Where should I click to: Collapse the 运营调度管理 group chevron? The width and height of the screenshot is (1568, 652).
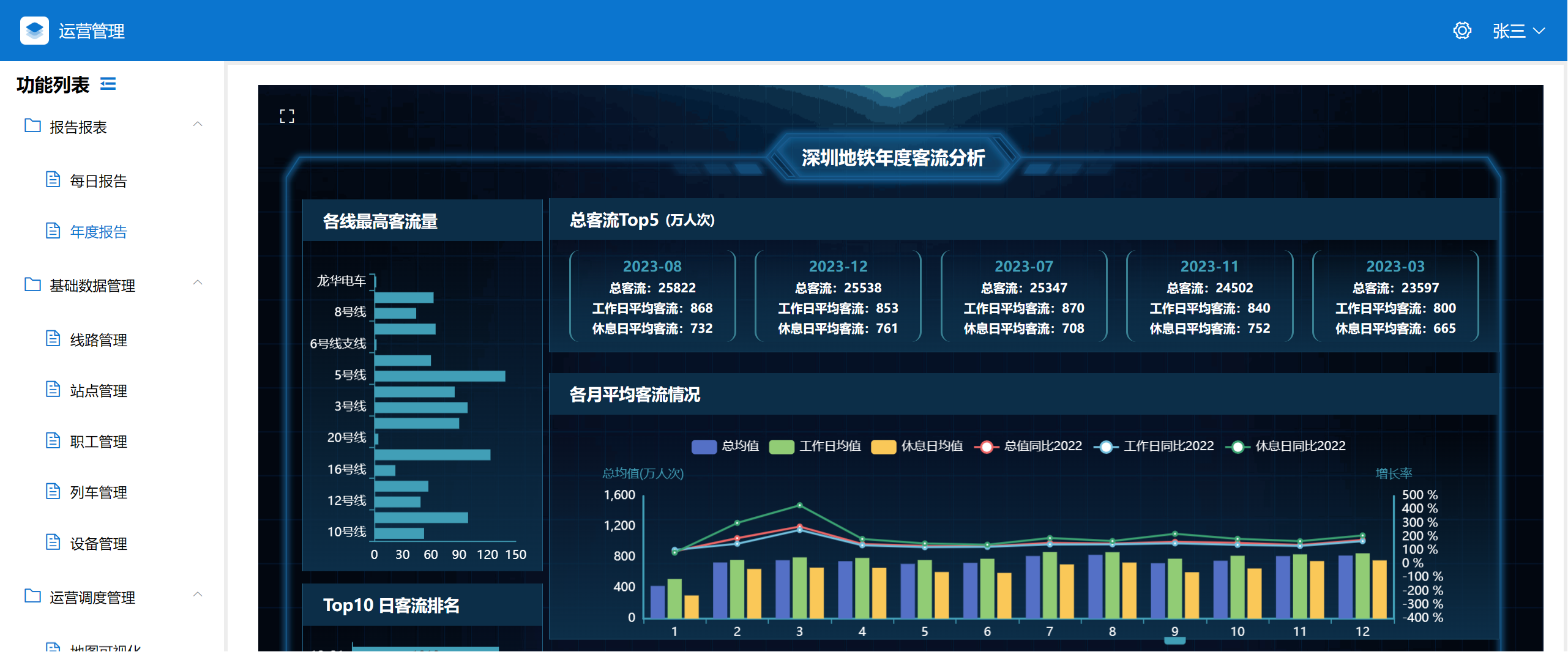198,595
